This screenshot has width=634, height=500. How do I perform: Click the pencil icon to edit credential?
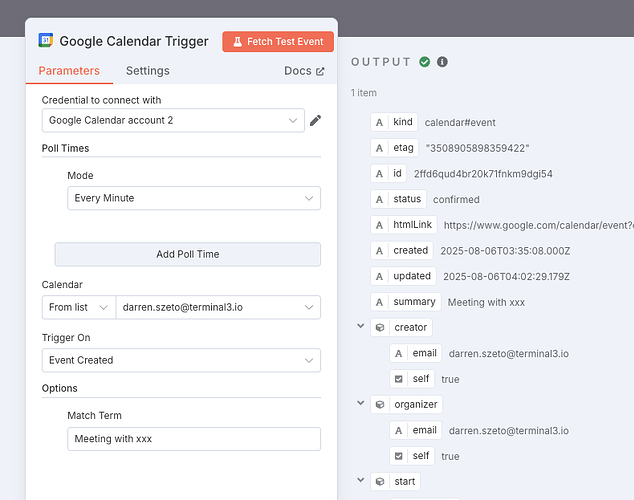coord(315,121)
